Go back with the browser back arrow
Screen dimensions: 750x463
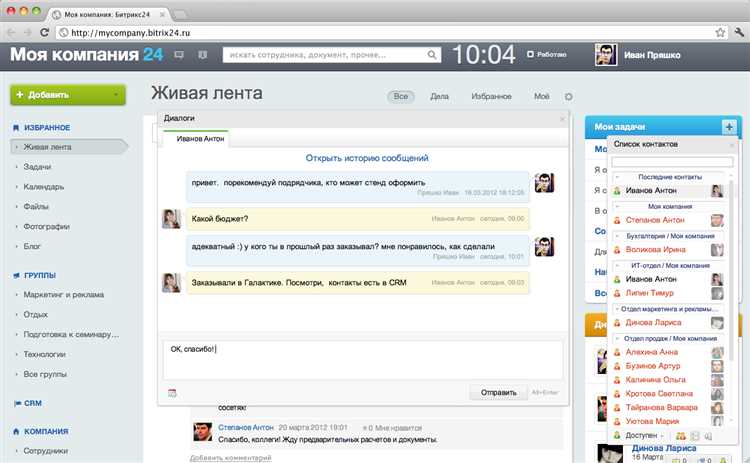(x=11, y=33)
